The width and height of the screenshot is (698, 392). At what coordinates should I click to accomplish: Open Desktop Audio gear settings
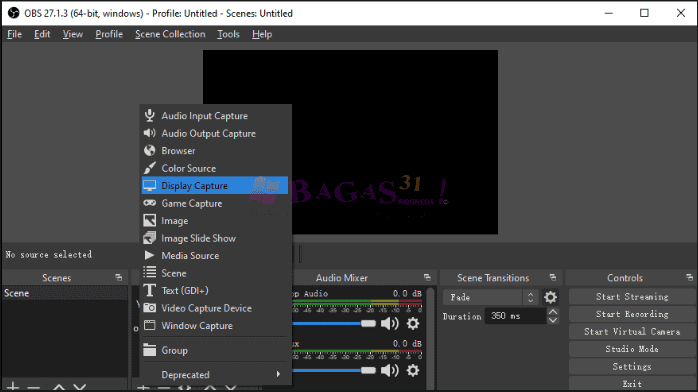[x=413, y=323]
